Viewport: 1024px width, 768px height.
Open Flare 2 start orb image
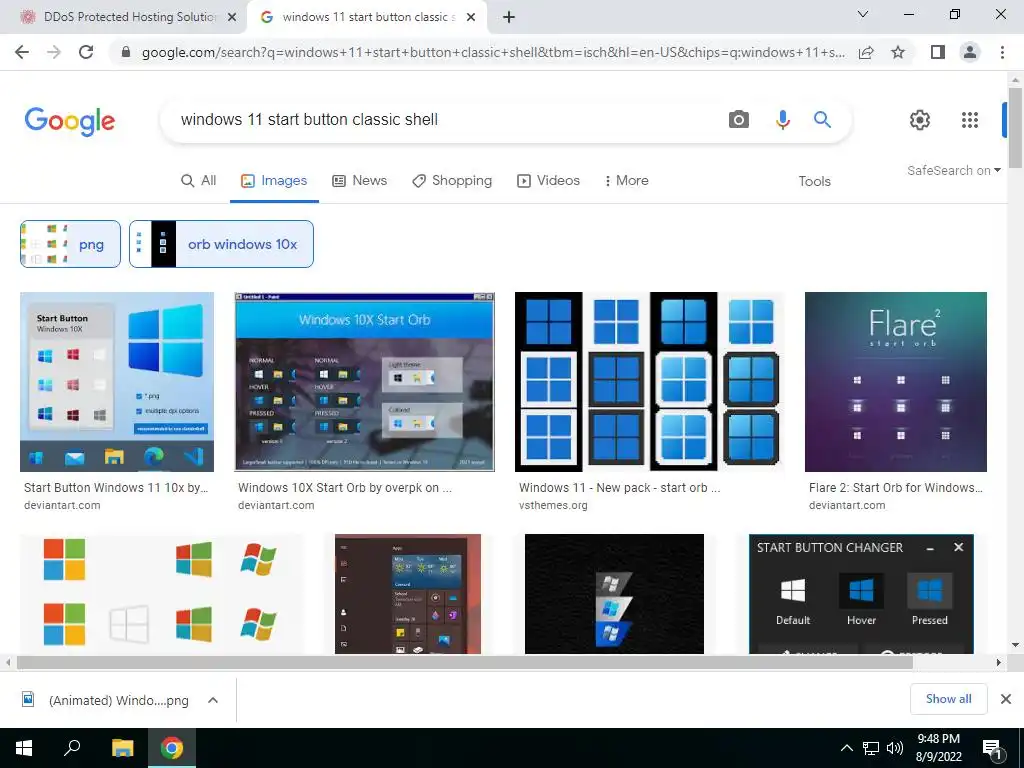[896, 382]
